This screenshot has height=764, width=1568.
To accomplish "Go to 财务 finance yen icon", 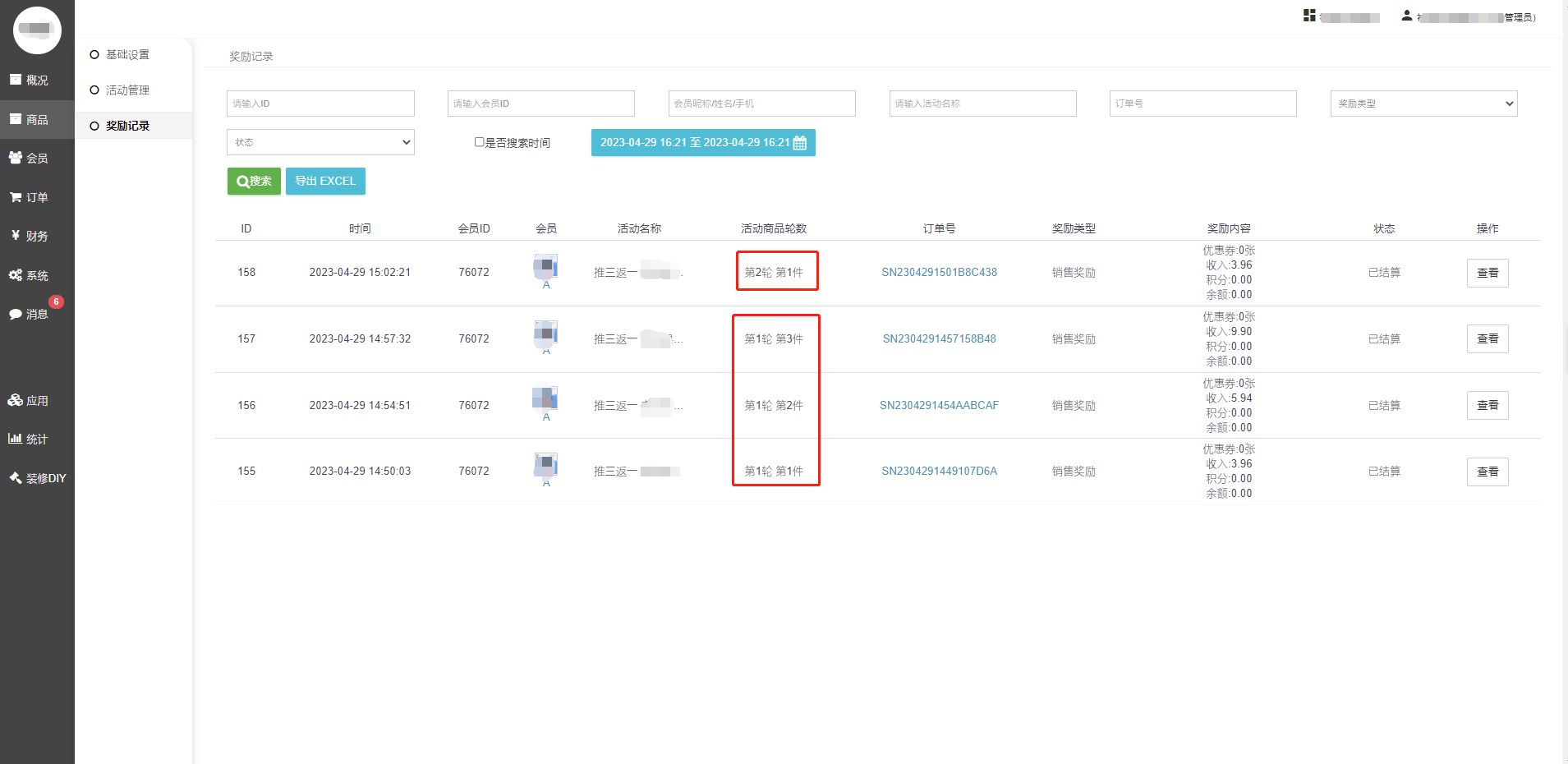I will (16, 236).
